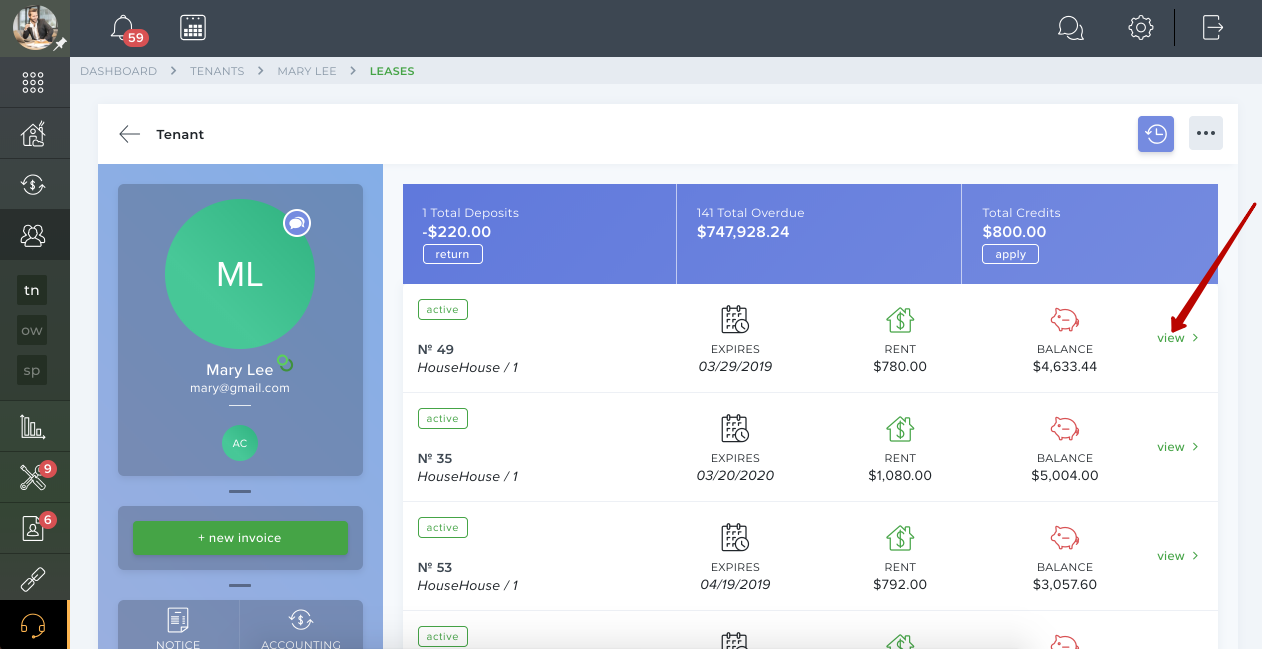
Task: Open the view link for lease Nº 49
Action: [1177, 338]
